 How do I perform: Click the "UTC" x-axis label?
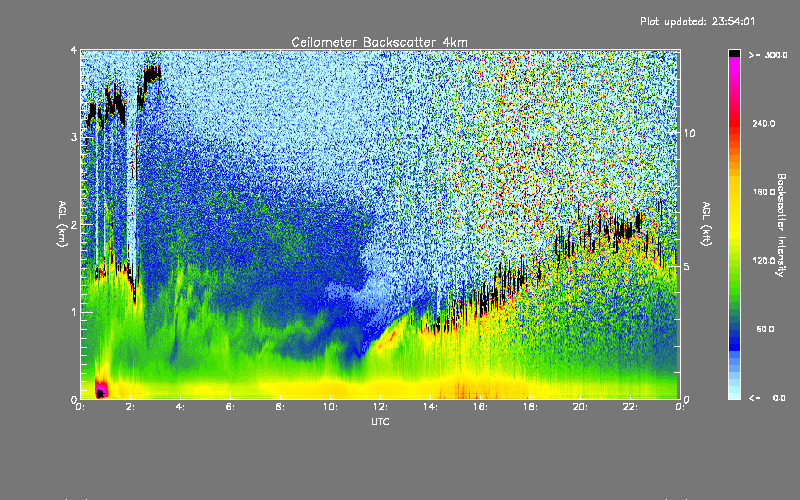coord(380,421)
